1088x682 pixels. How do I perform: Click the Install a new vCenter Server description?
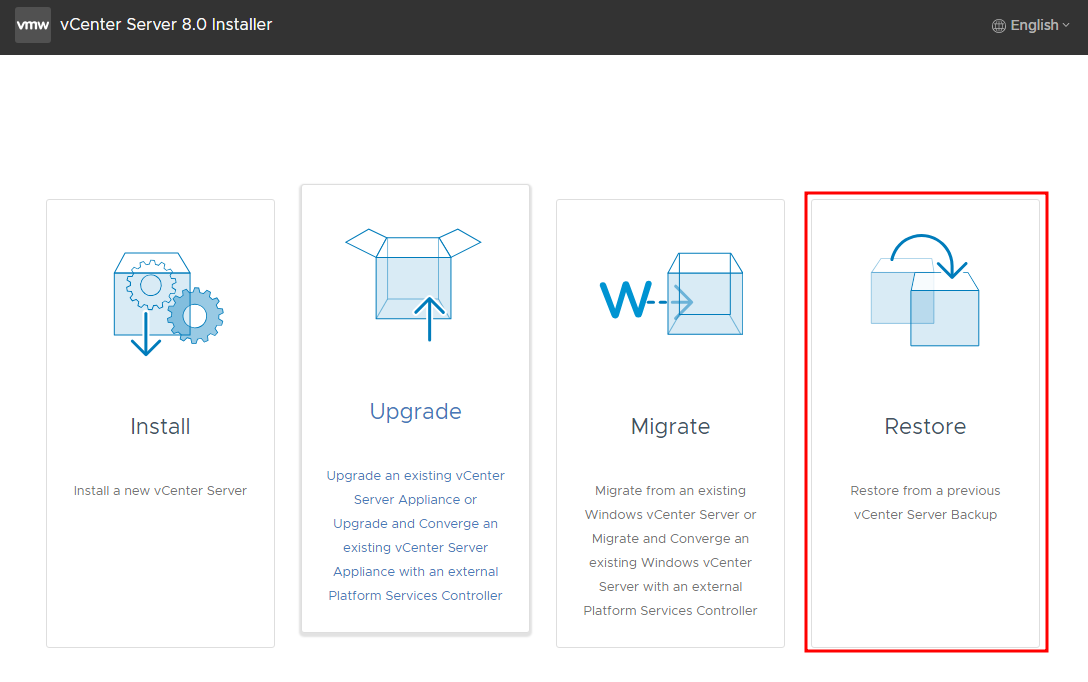point(160,490)
